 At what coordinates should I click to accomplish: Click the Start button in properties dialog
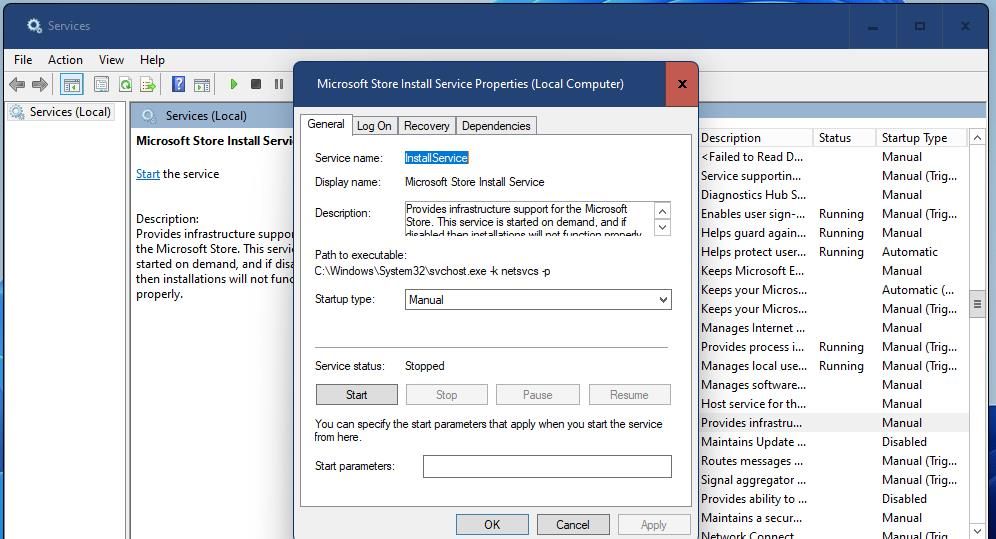(356, 395)
